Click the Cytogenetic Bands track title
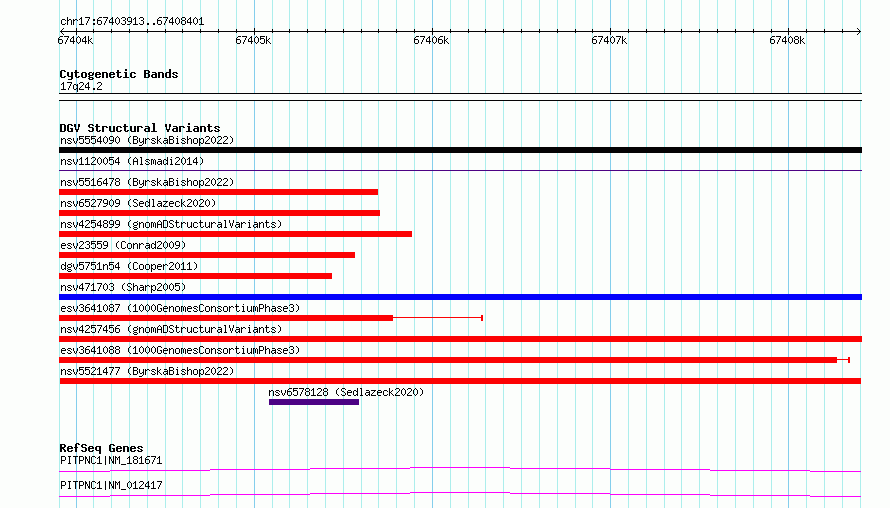 [119, 74]
